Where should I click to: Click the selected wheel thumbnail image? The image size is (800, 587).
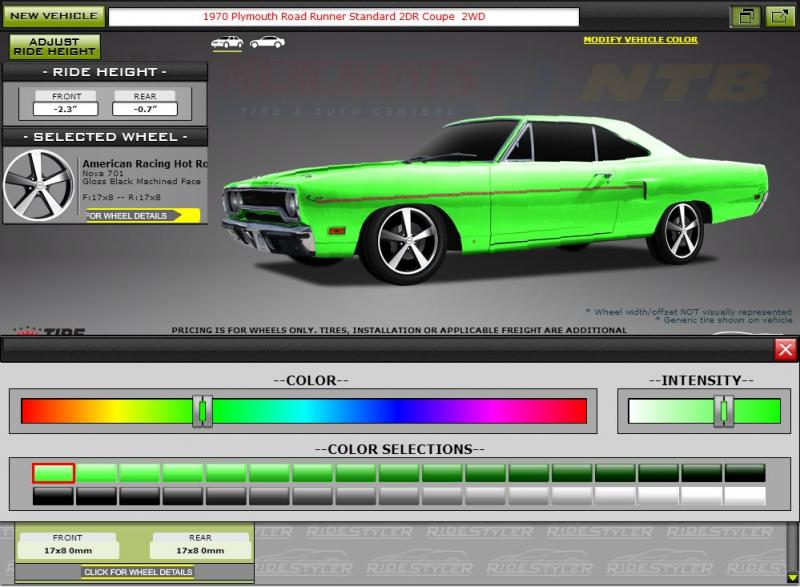tap(39, 186)
